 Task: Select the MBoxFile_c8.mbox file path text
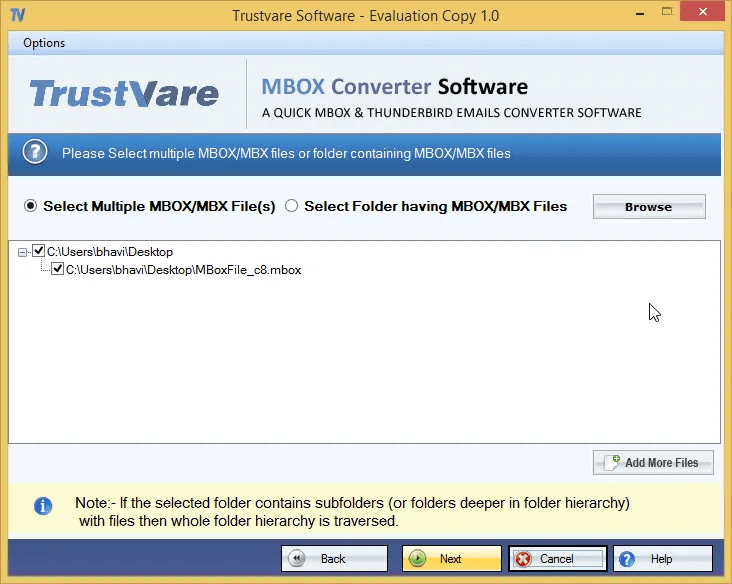[x=183, y=270]
